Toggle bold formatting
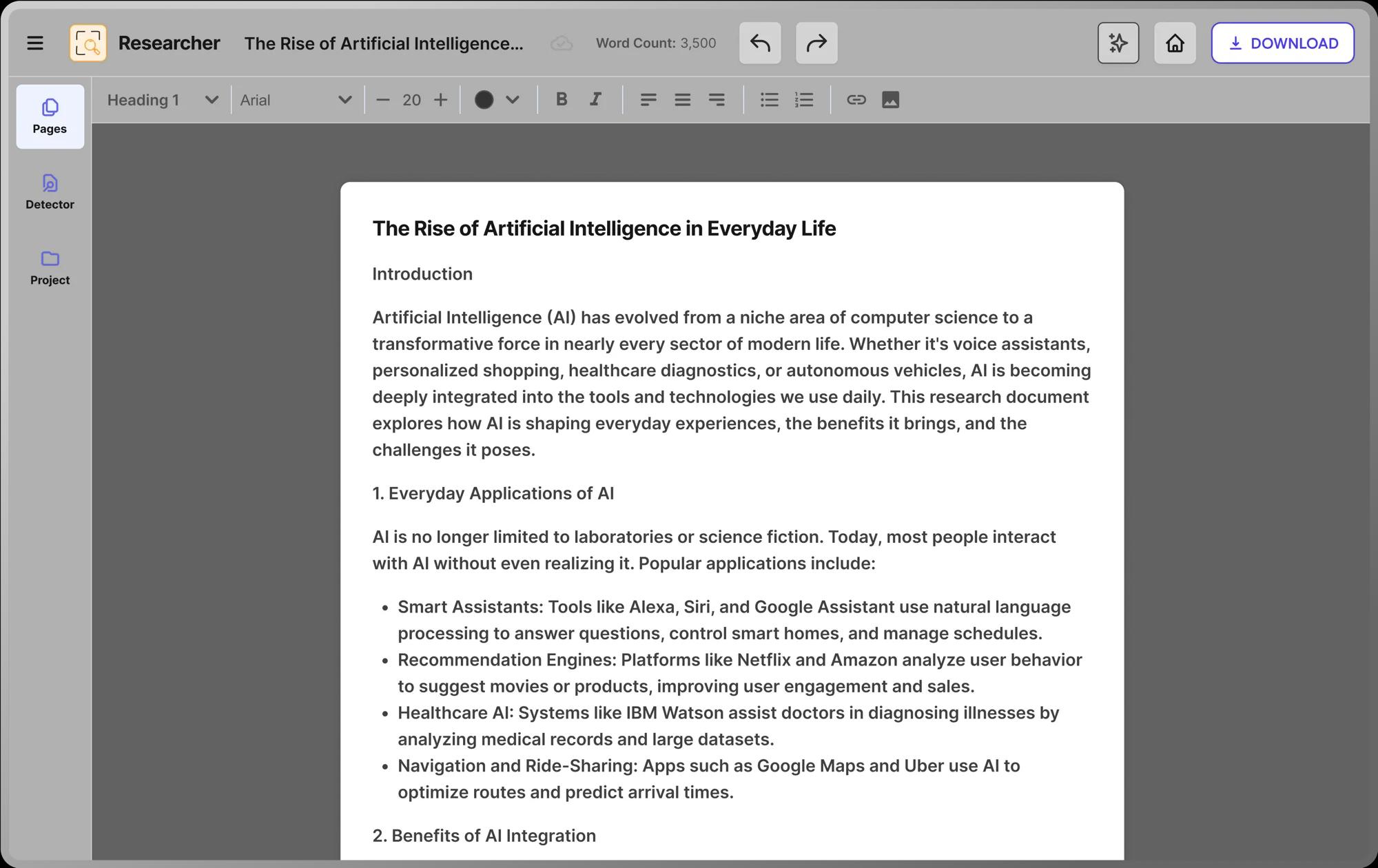This screenshot has height=868, width=1378. pyautogui.click(x=562, y=100)
